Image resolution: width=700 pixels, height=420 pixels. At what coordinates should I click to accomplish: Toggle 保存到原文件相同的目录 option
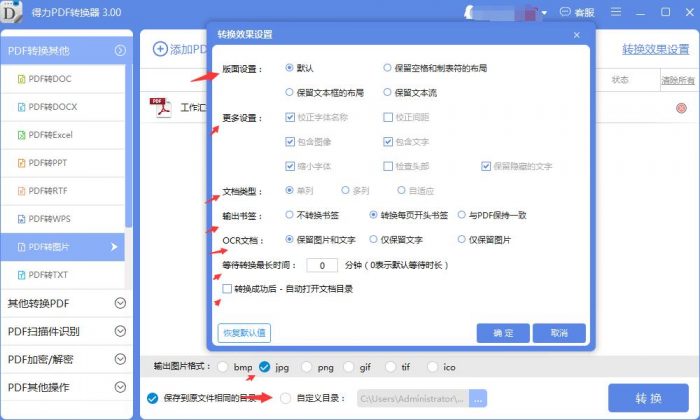[x=152, y=398]
